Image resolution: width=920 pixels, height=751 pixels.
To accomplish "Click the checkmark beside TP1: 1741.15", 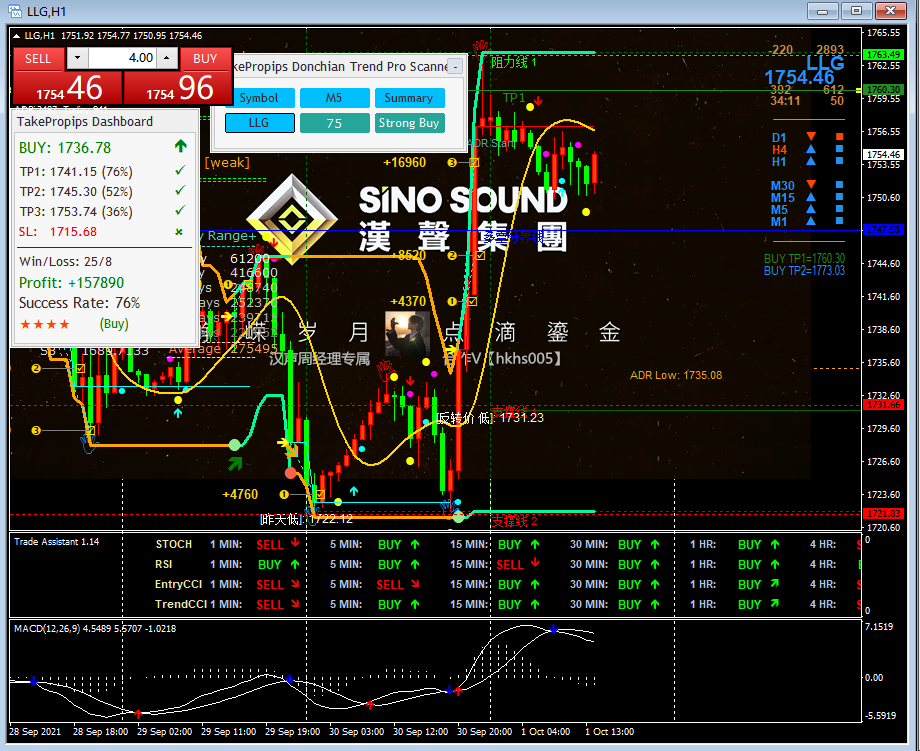I will [x=180, y=170].
